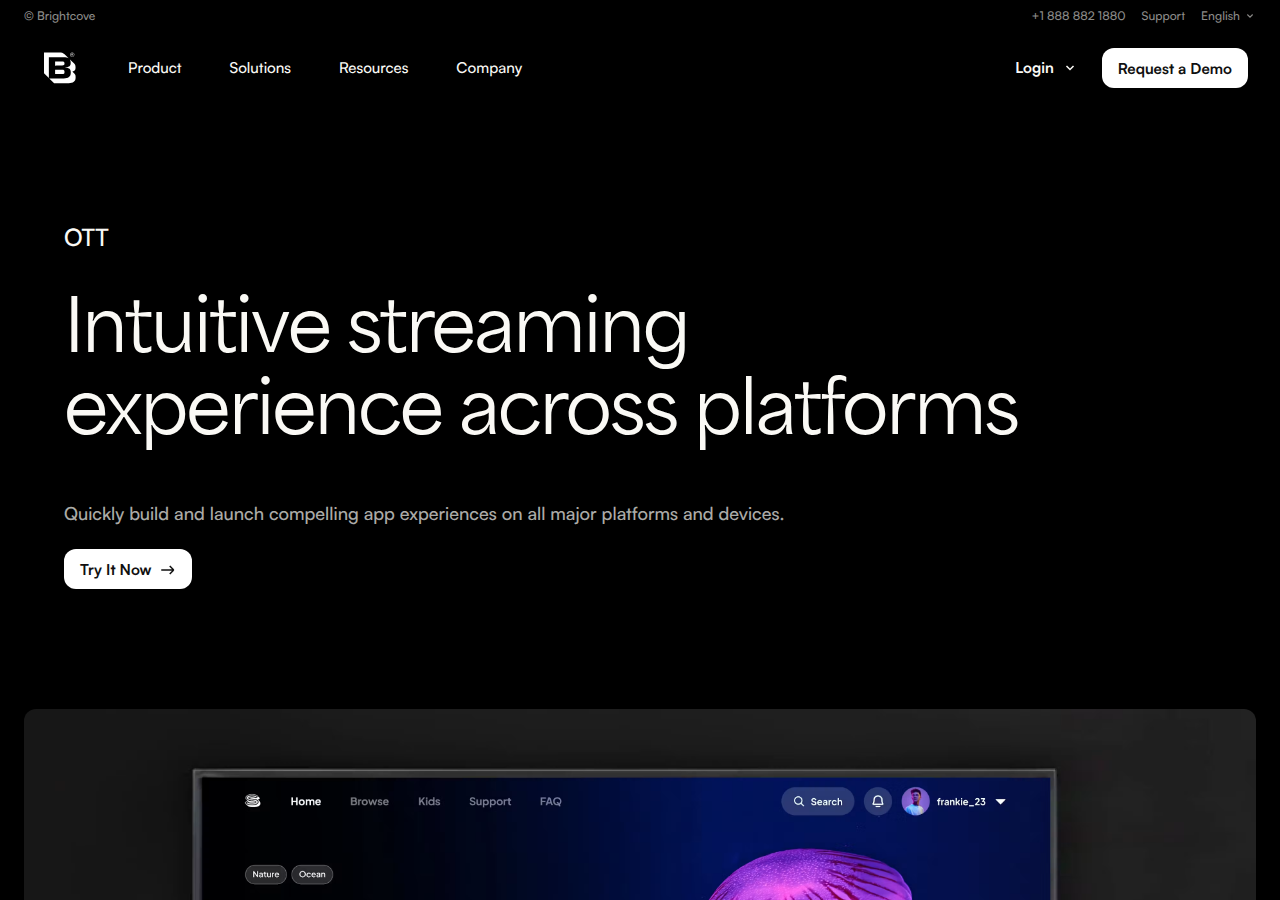Select the Home tab in the preview
Viewport: 1280px width, 900px height.
(x=306, y=801)
